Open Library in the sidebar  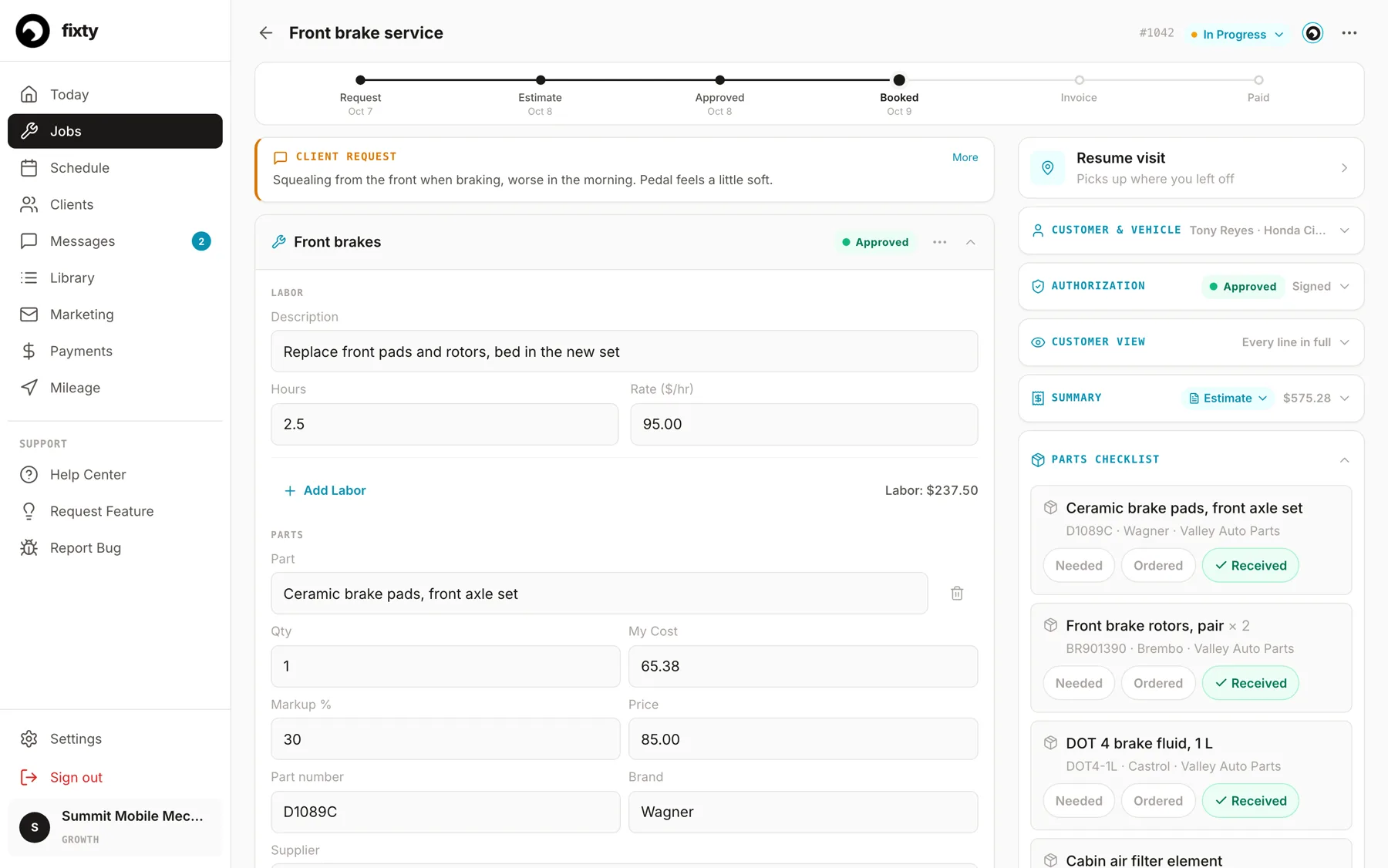[115, 278]
